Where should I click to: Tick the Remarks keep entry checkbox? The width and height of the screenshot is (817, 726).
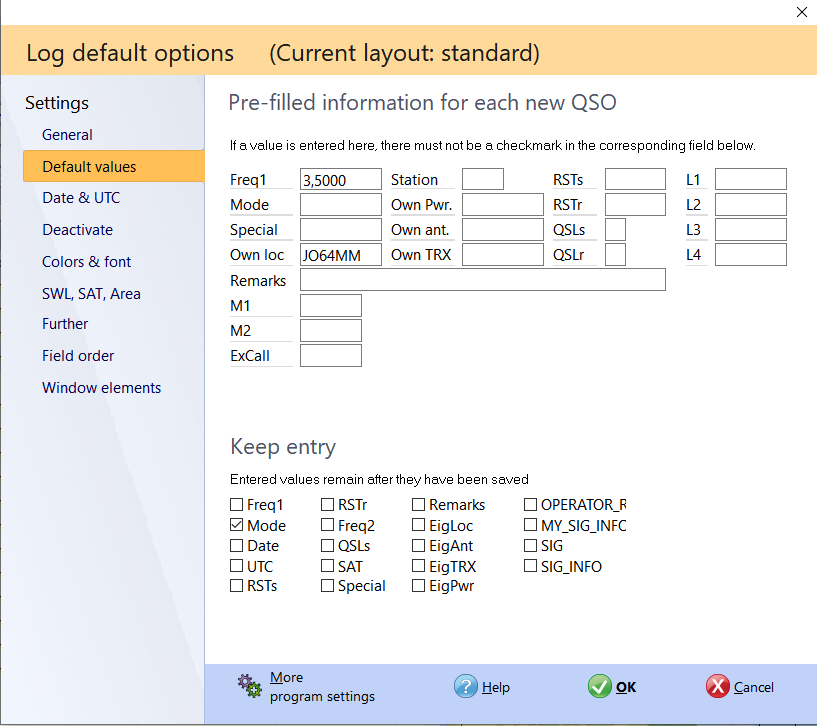coord(418,504)
